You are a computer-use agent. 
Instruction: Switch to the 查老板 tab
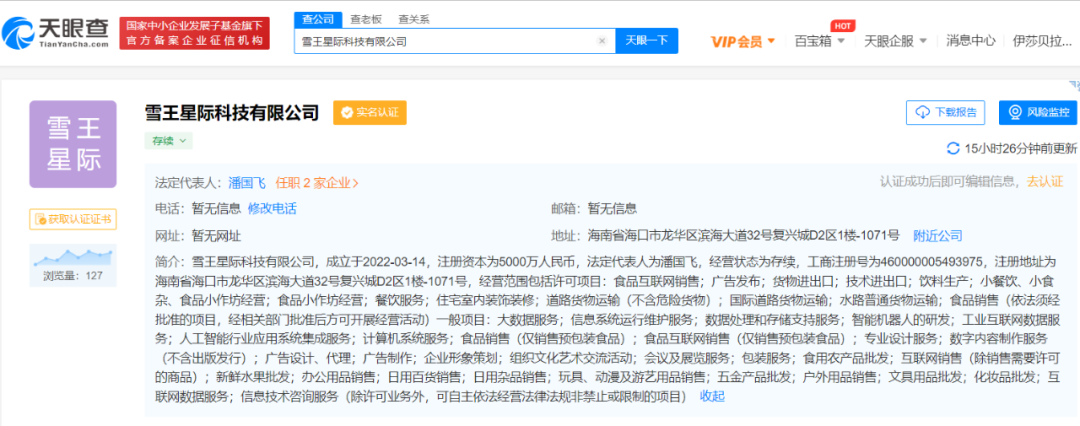[x=366, y=19]
